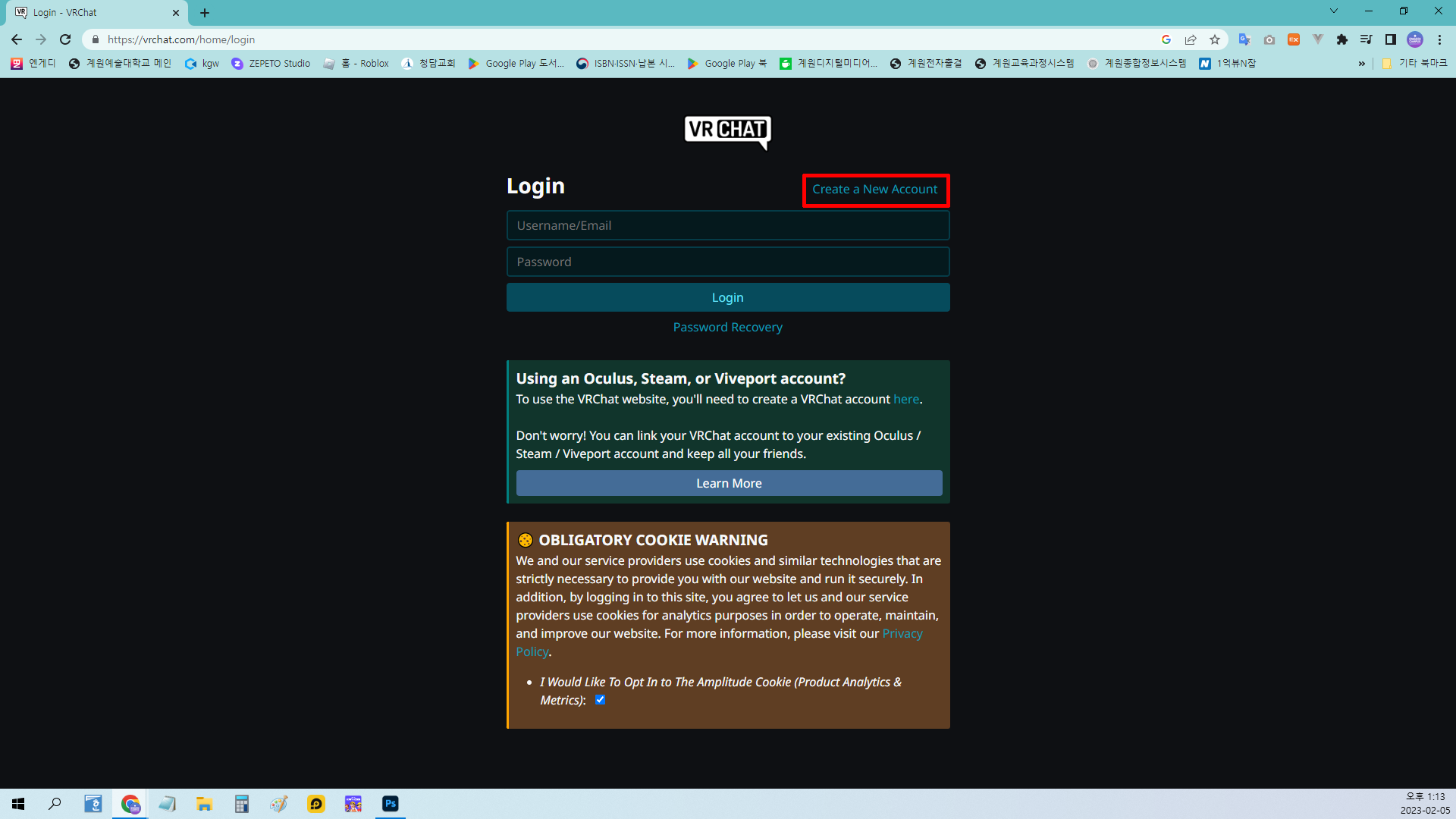
Task: Click Create a New Account link
Action: 874,190
